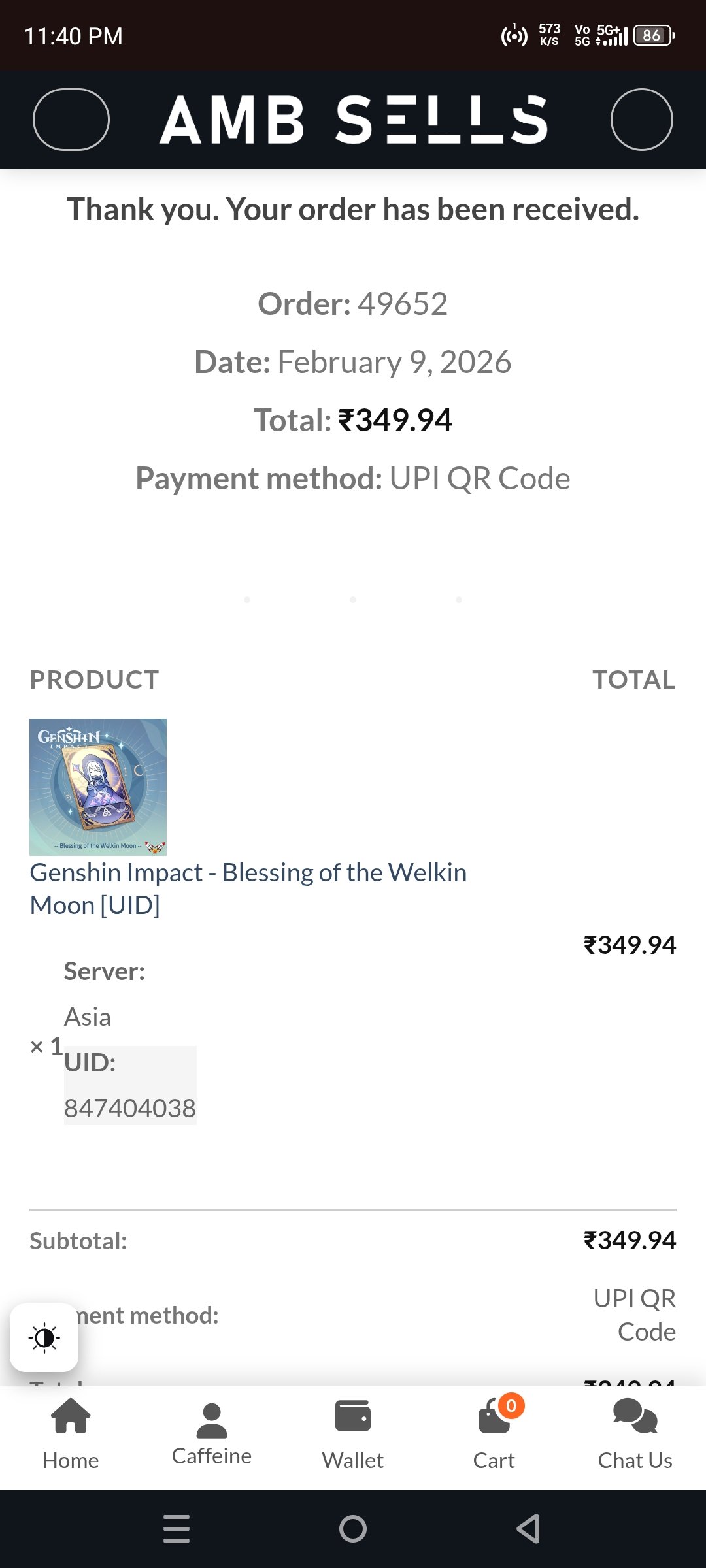Screen dimensions: 706x1568
Task: Select the TOTAL column header
Action: [x=635, y=679]
